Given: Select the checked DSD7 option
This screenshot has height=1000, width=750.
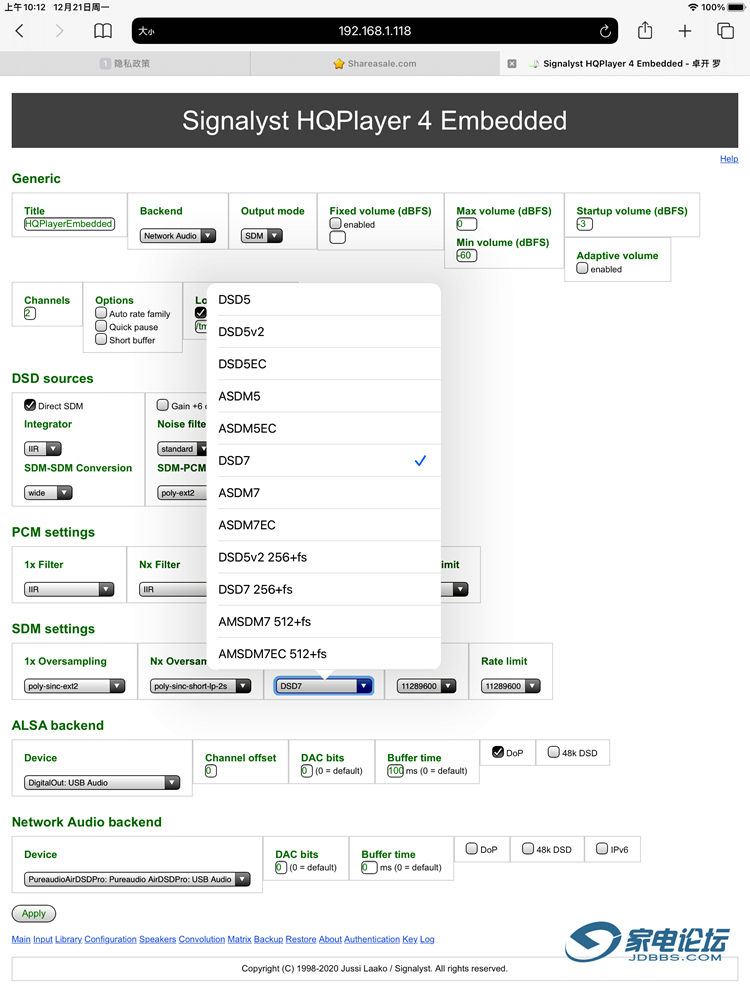Looking at the screenshot, I should pyautogui.click(x=324, y=460).
